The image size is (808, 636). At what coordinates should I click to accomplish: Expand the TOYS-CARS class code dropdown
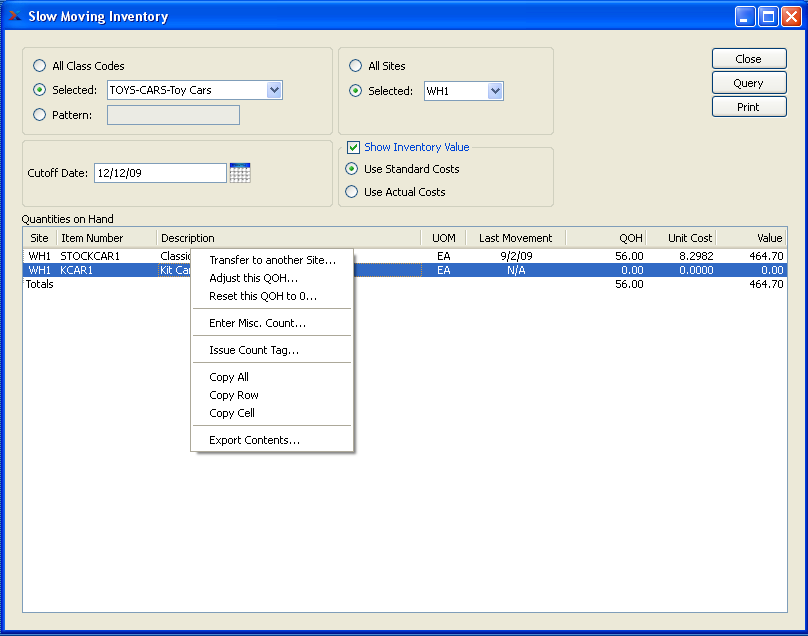274,91
